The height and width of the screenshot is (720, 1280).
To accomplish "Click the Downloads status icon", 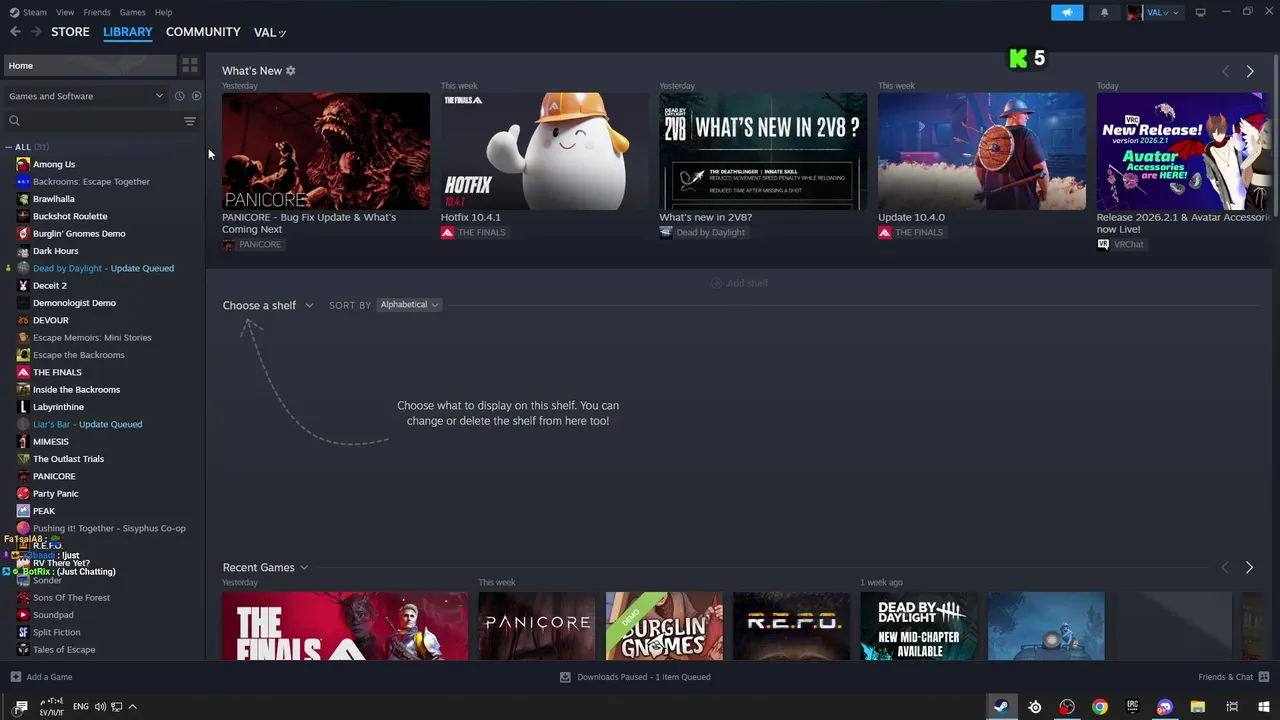I will click(x=565, y=677).
